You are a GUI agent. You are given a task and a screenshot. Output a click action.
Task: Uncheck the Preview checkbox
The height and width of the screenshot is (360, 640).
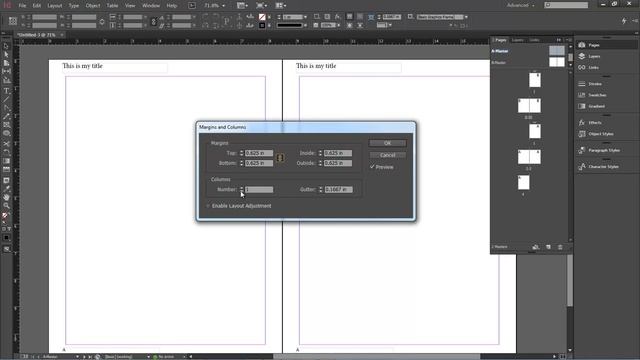point(372,167)
